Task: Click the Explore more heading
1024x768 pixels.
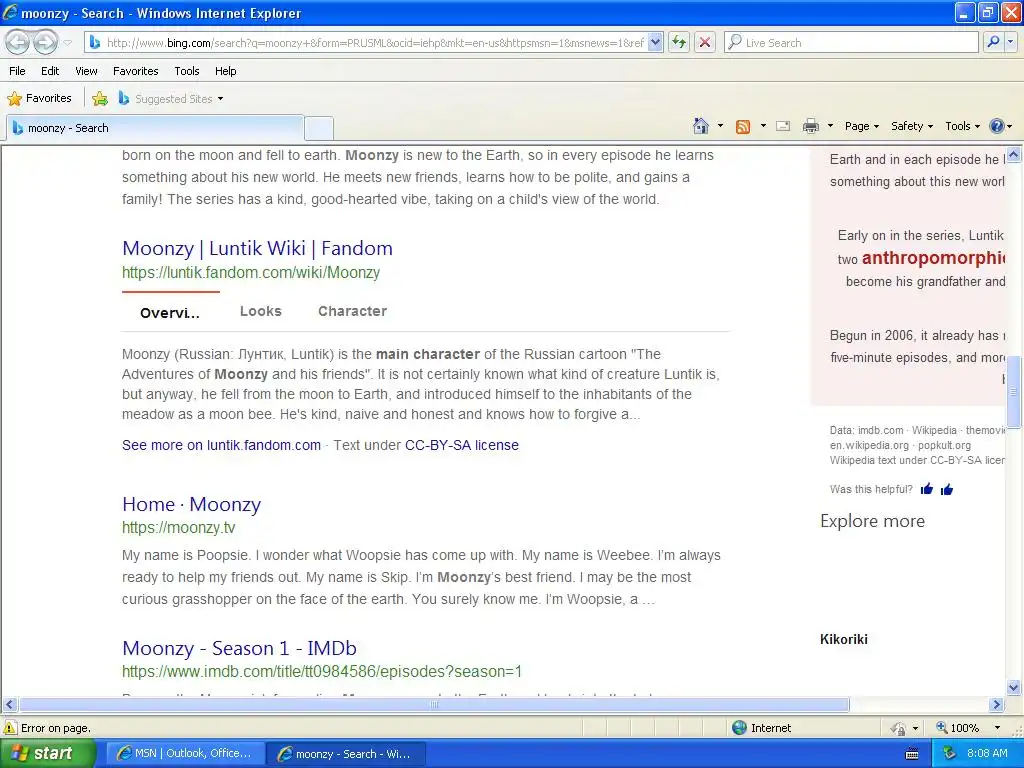Action: (872, 521)
